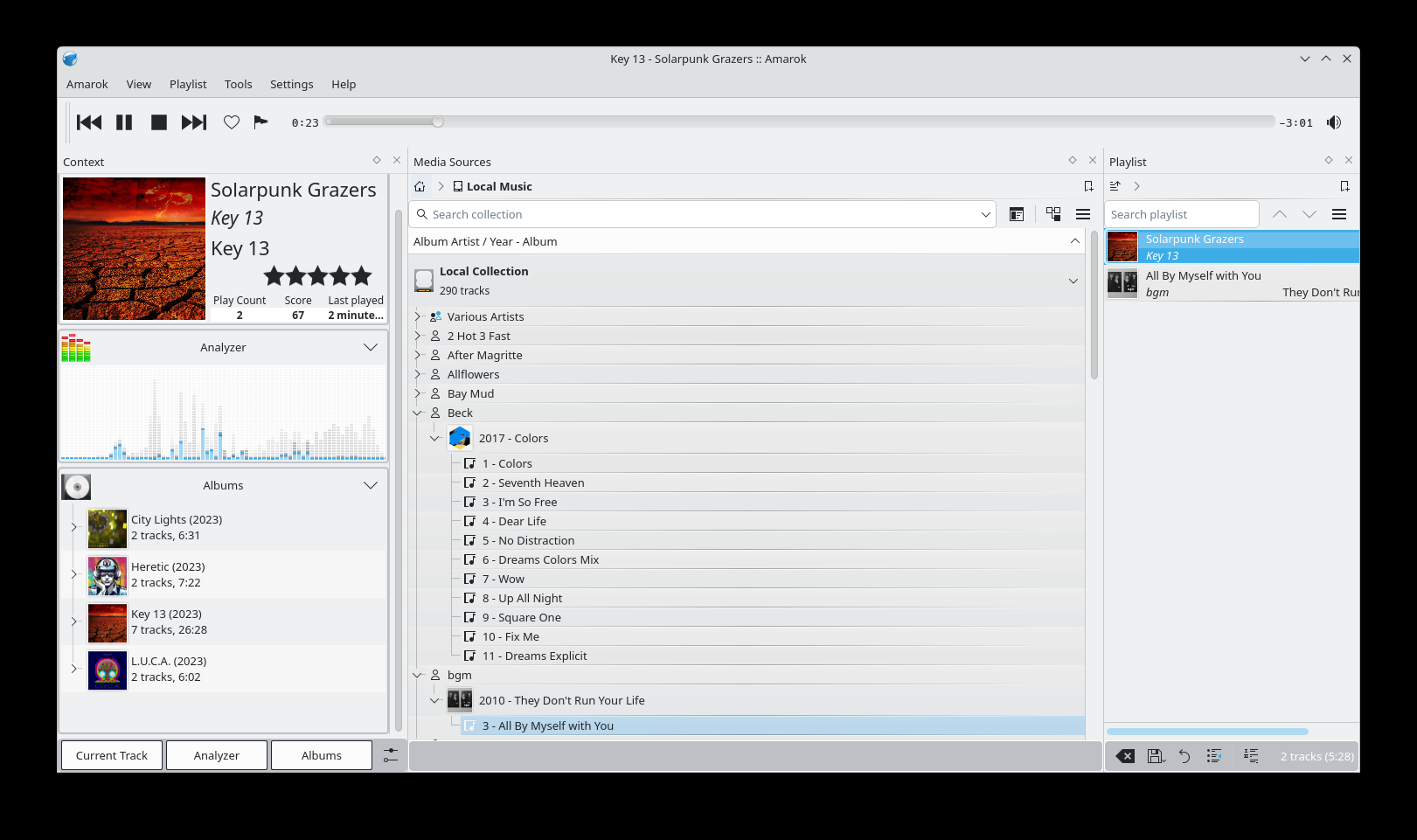Screen dimensions: 1417x840
Task: Expand the Various Artists entry
Action: (418, 316)
